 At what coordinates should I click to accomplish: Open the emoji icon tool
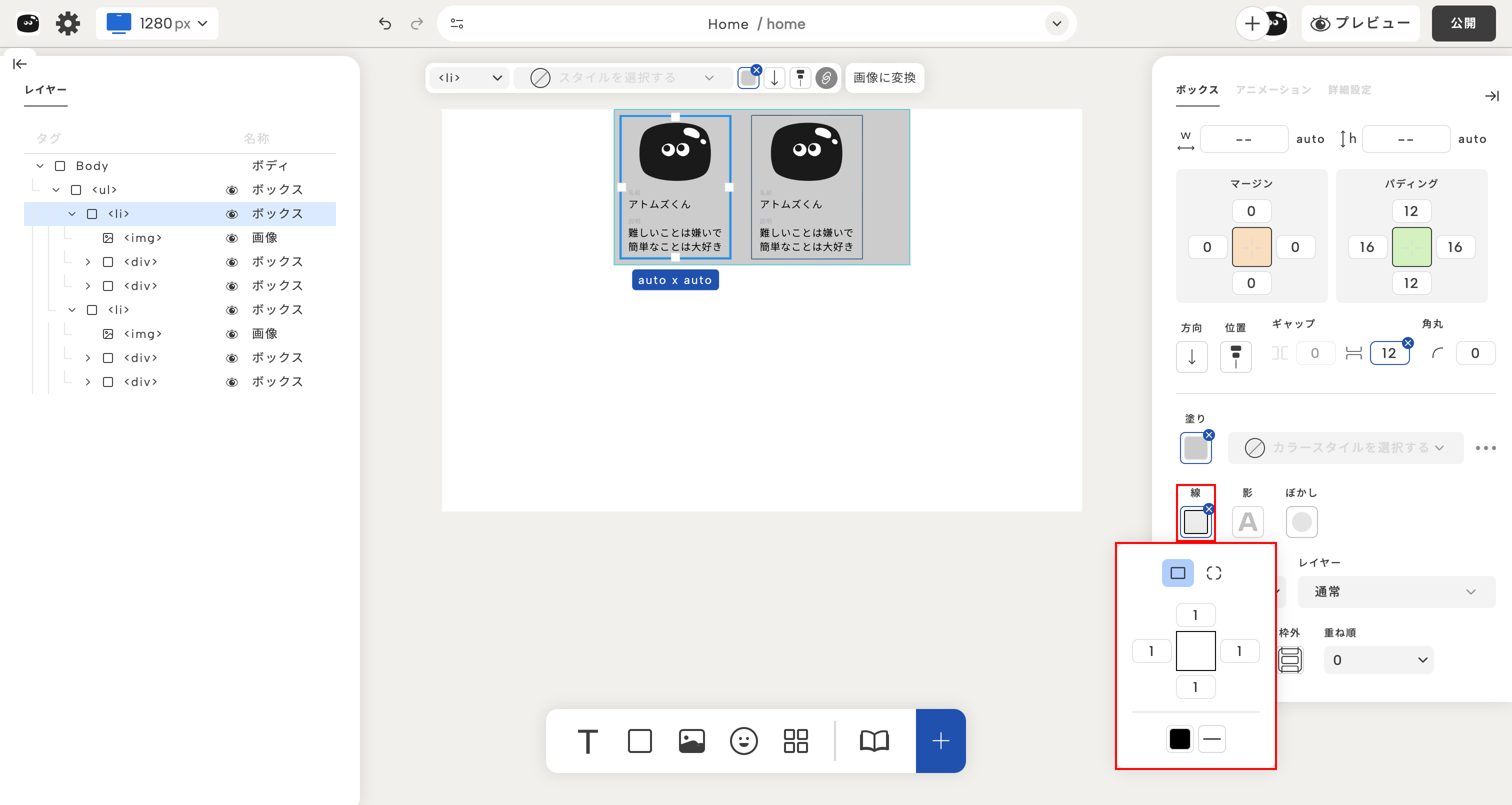tap(743, 741)
